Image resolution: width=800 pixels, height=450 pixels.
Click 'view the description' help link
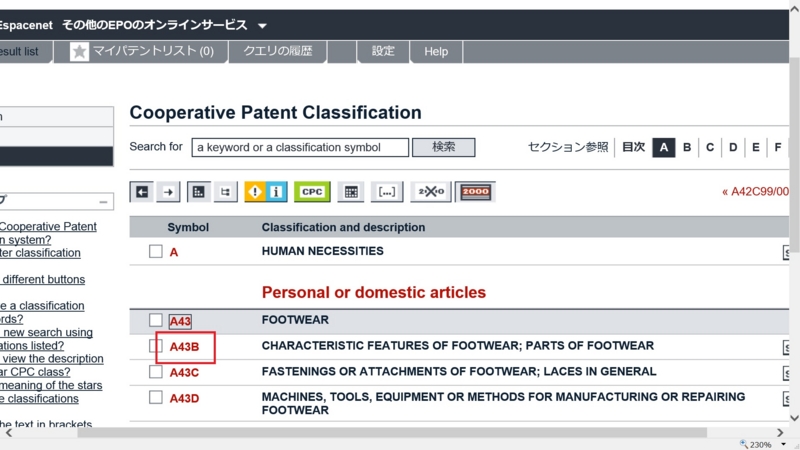point(53,359)
